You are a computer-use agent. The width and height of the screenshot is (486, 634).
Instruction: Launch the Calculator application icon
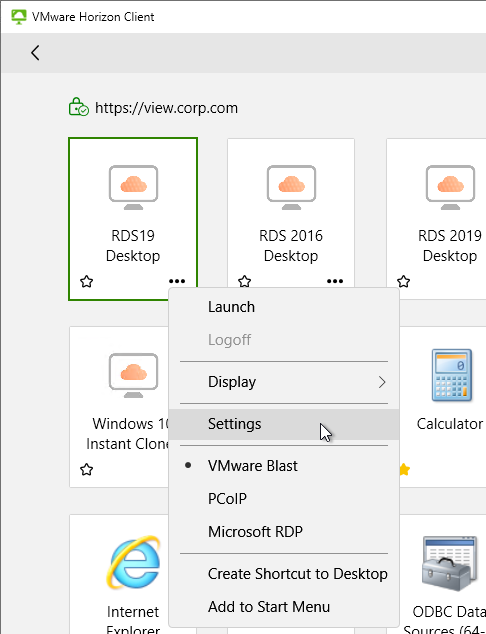point(452,375)
